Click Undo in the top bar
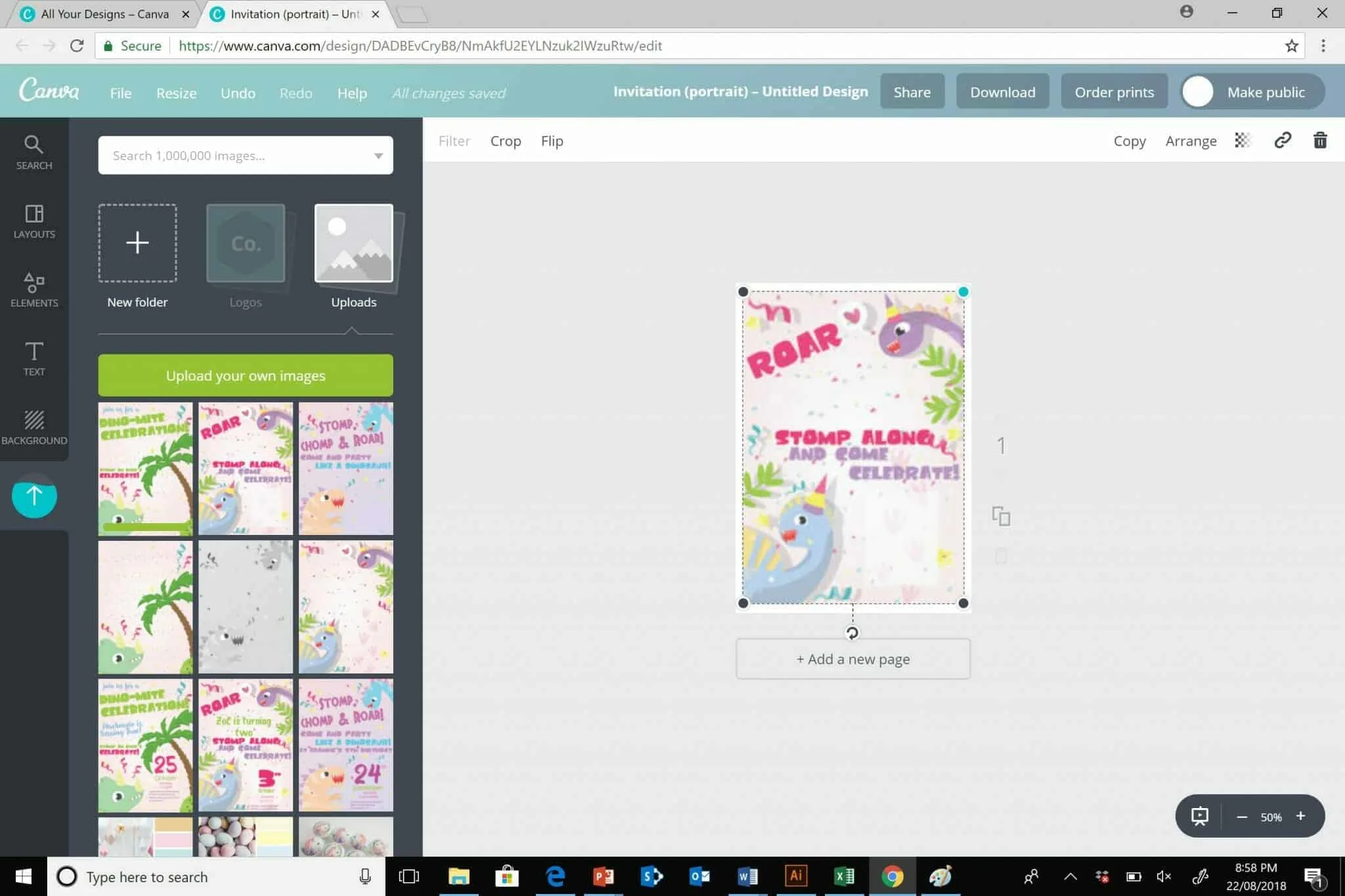The image size is (1345, 896). (x=238, y=93)
